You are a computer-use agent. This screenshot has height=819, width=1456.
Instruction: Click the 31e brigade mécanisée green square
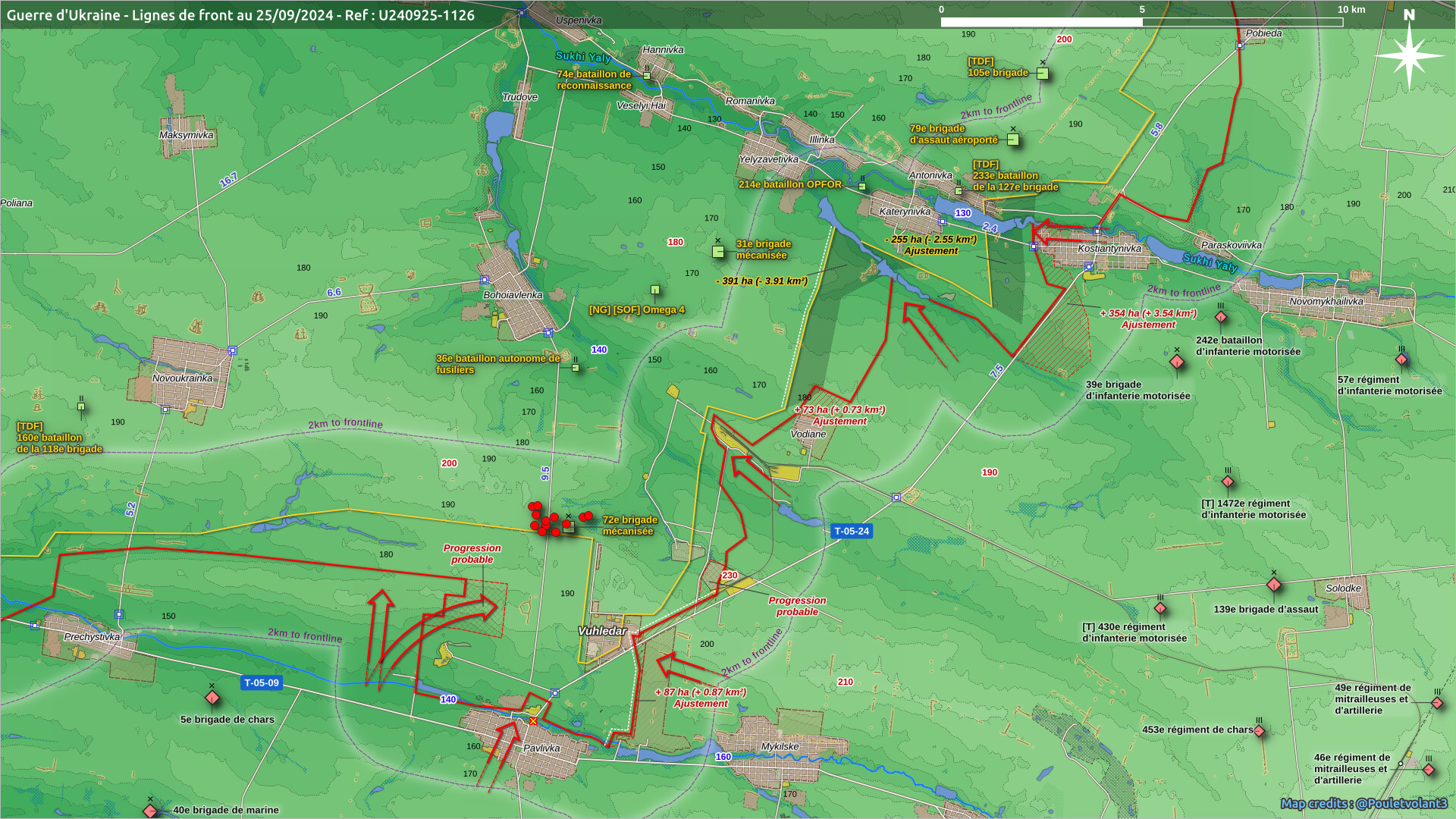click(x=718, y=251)
